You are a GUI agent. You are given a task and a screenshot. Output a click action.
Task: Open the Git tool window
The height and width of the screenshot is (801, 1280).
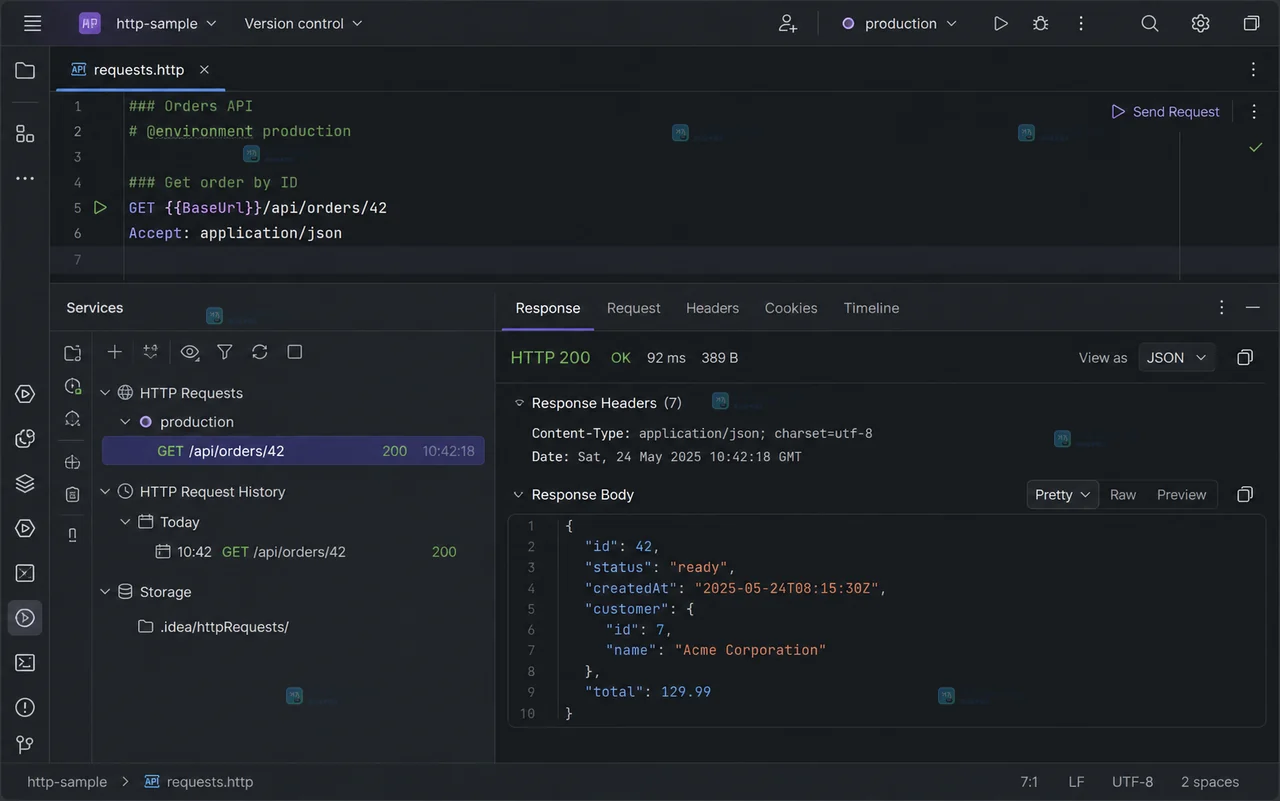pos(25,744)
